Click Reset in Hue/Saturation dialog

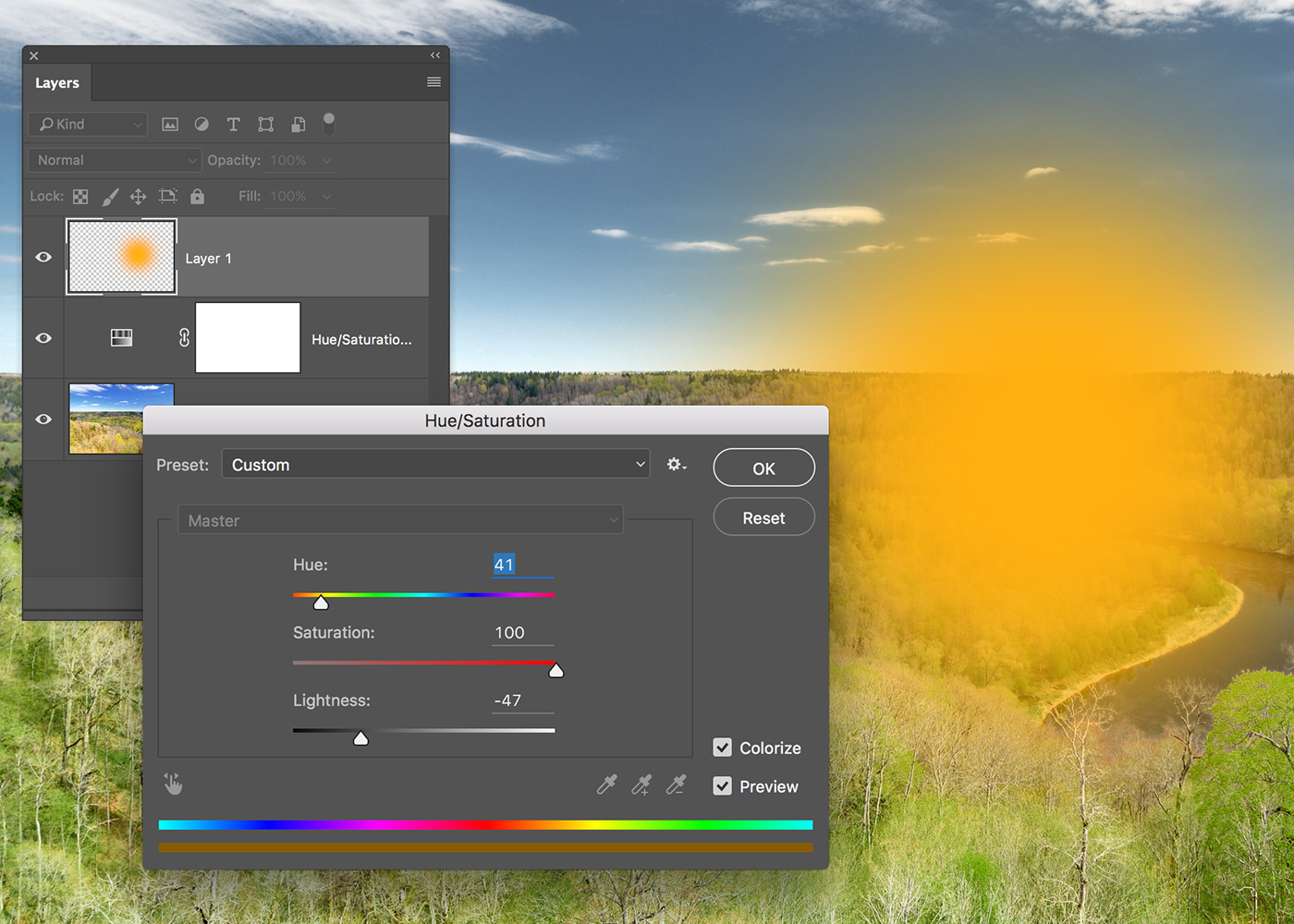pos(764,517)
